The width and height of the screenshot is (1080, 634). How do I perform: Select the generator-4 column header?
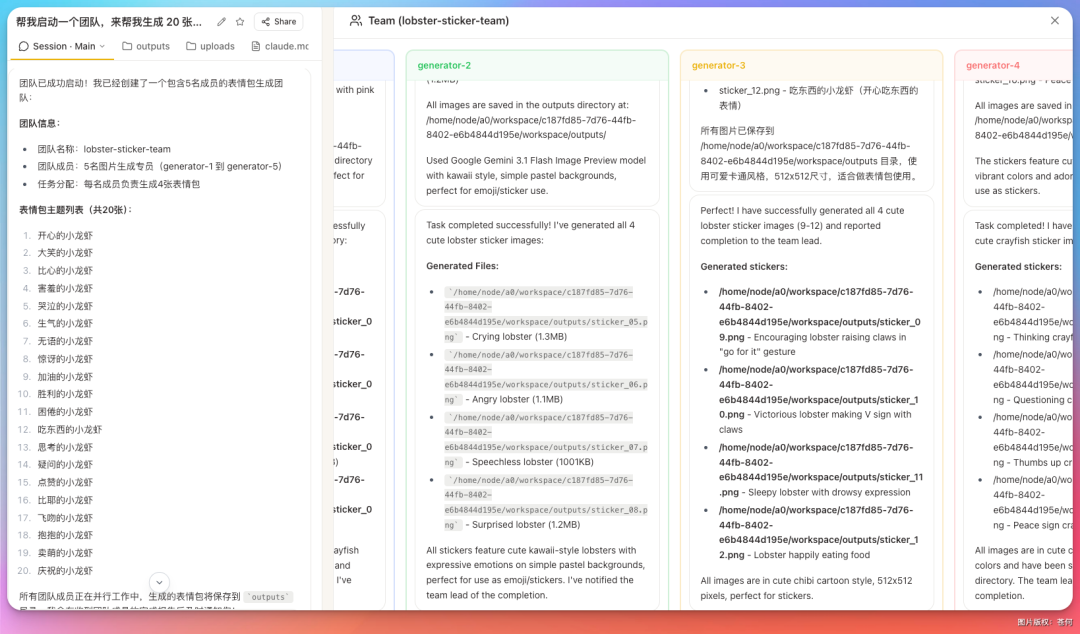[992, 65]
